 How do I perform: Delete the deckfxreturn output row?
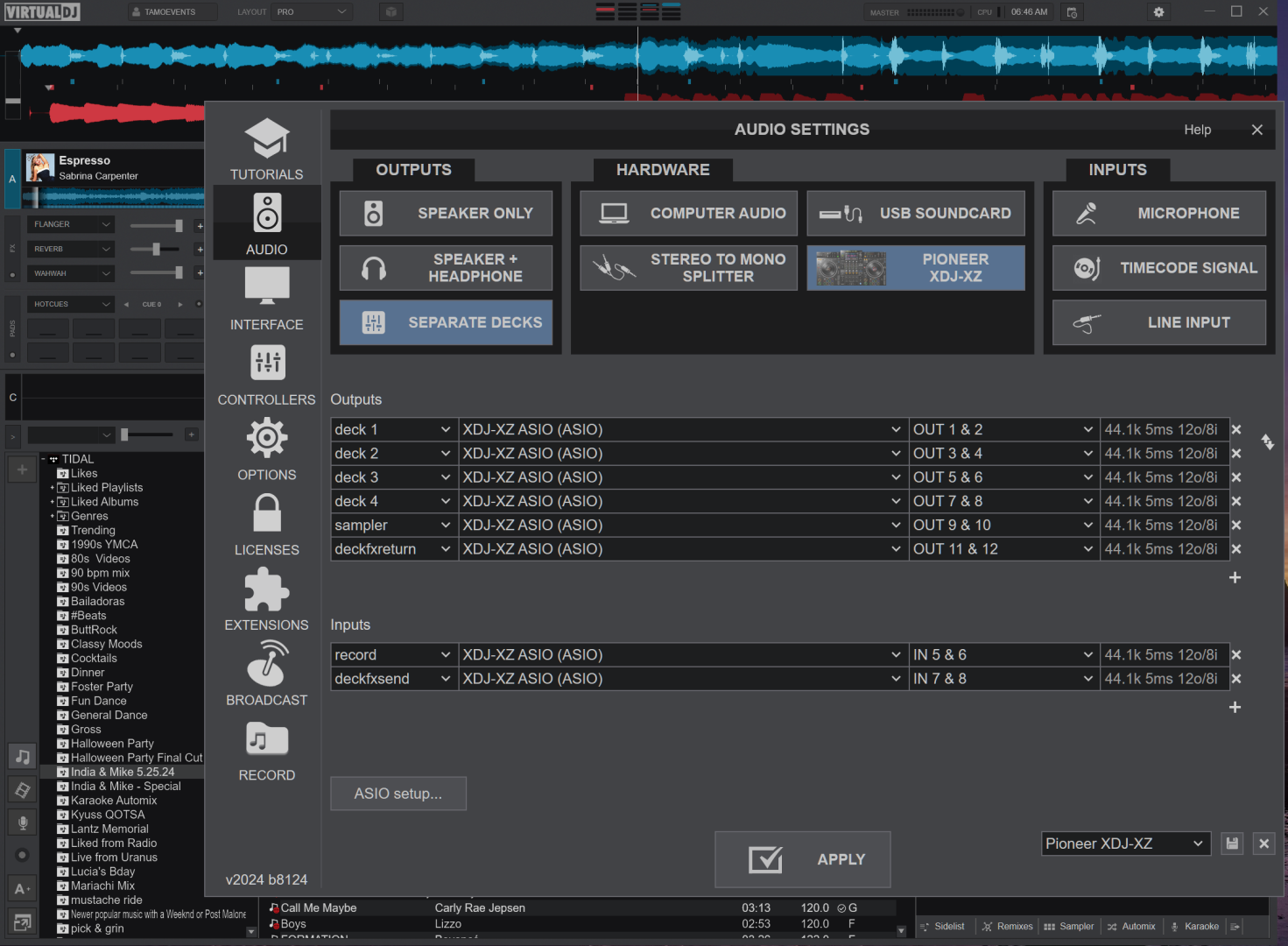(1236, 549)
